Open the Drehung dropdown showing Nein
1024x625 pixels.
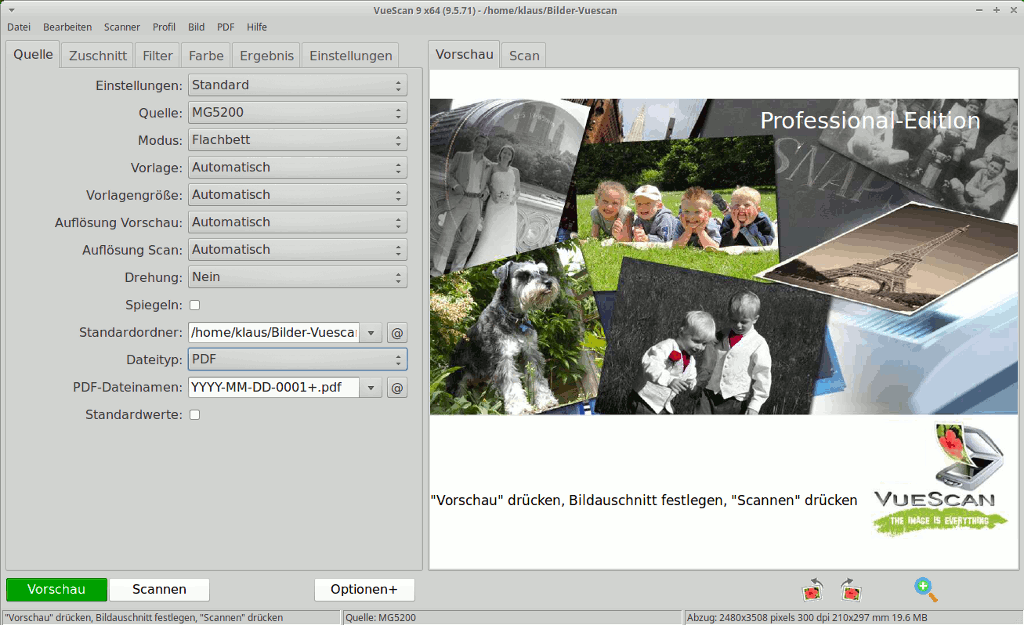(298, 277)
